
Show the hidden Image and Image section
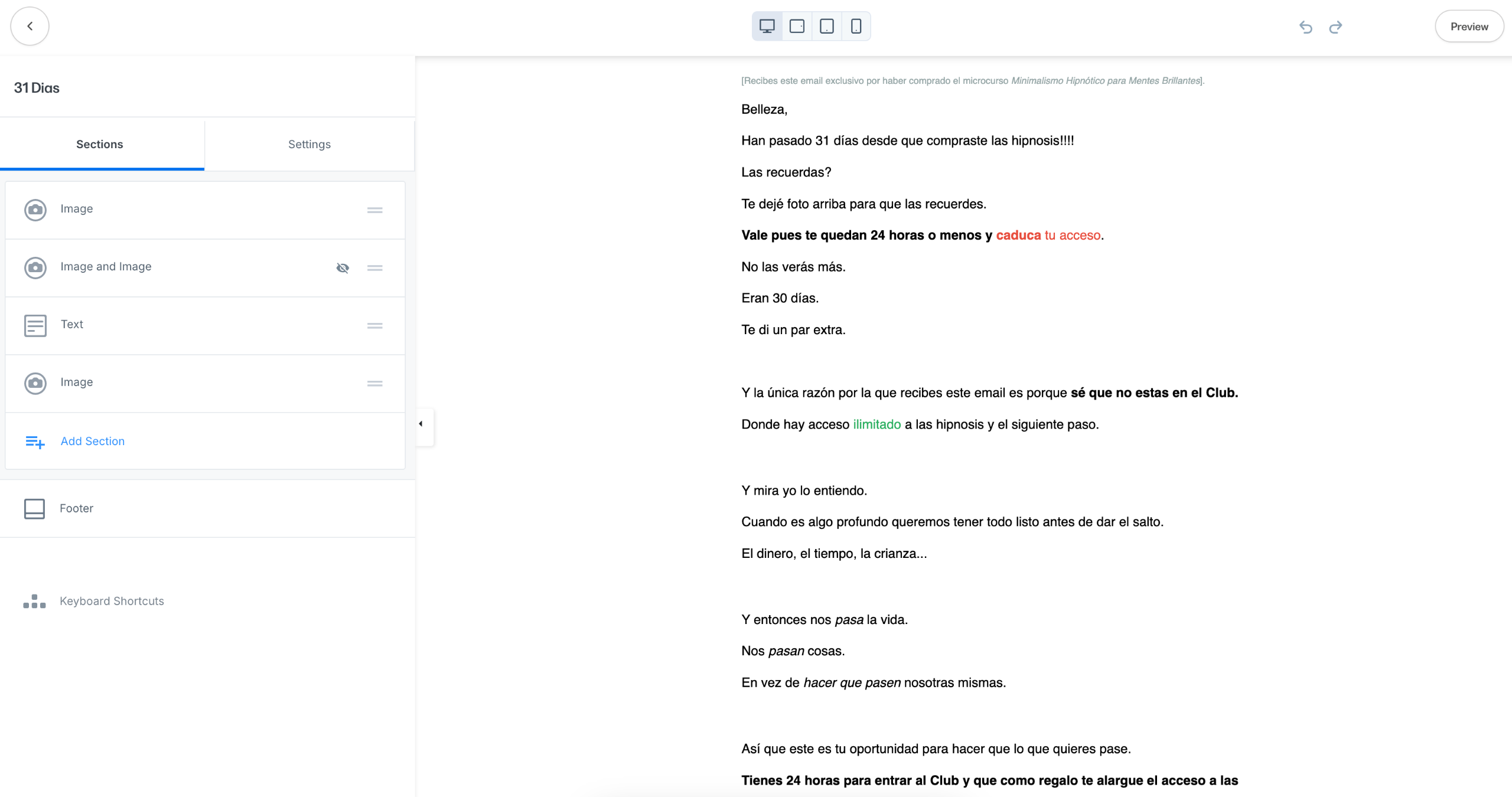[x=343, y=268]
